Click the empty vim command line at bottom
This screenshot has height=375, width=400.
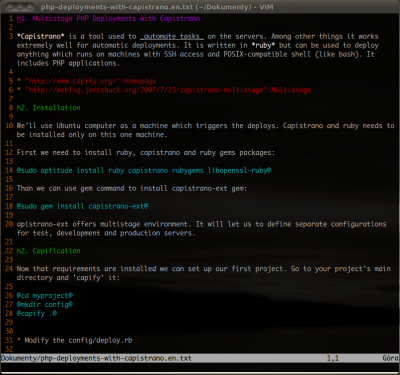(200, 367)
